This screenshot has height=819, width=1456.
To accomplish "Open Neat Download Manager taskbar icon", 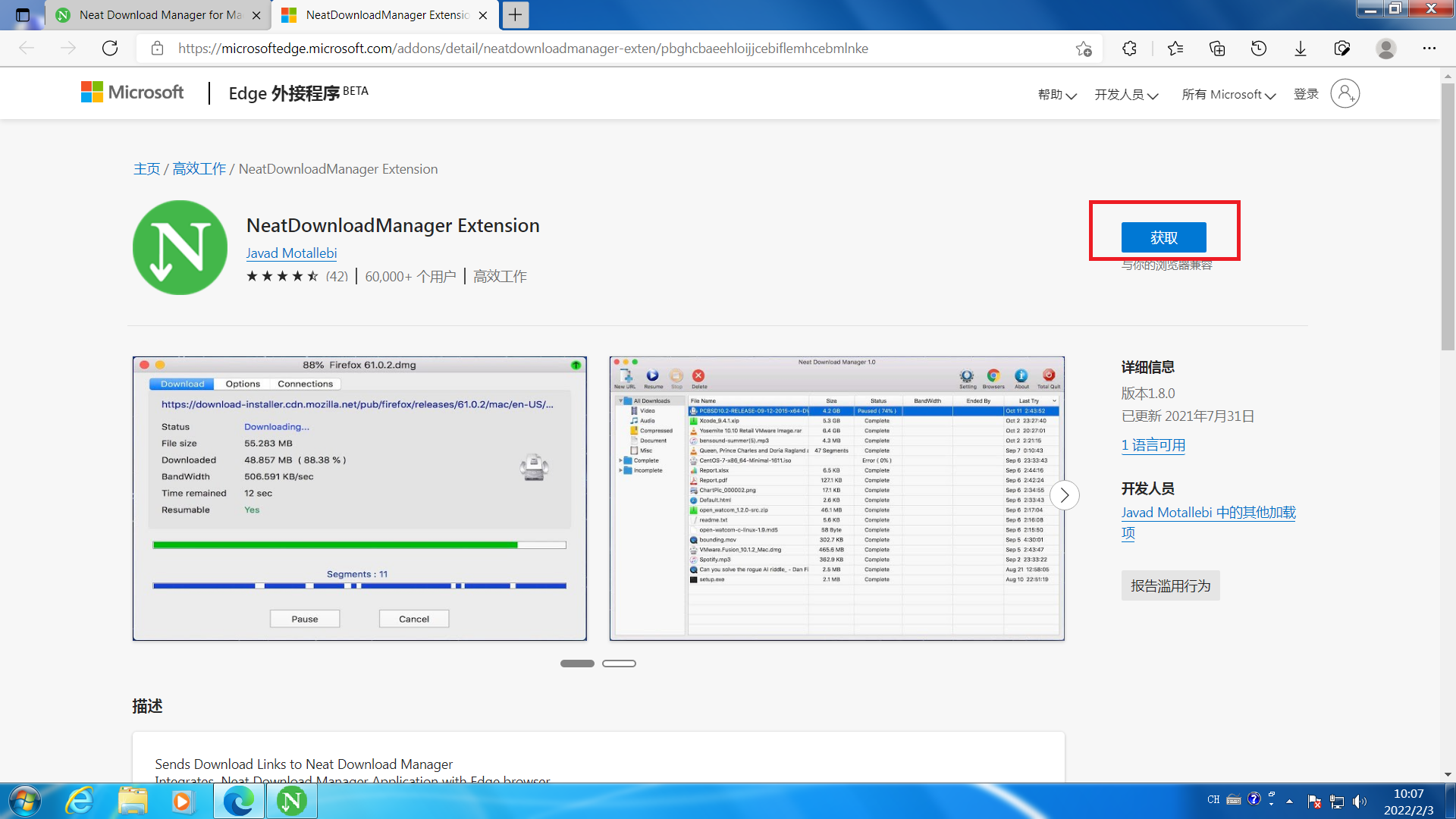I will click(x=291, y=802).
